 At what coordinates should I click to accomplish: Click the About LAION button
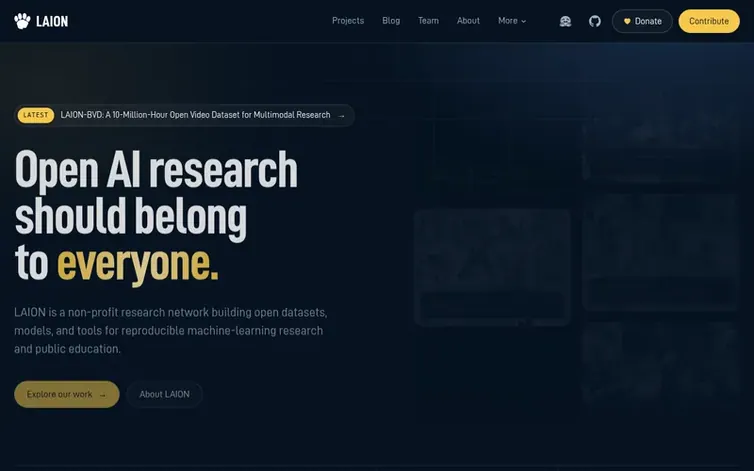pos(164,395)
